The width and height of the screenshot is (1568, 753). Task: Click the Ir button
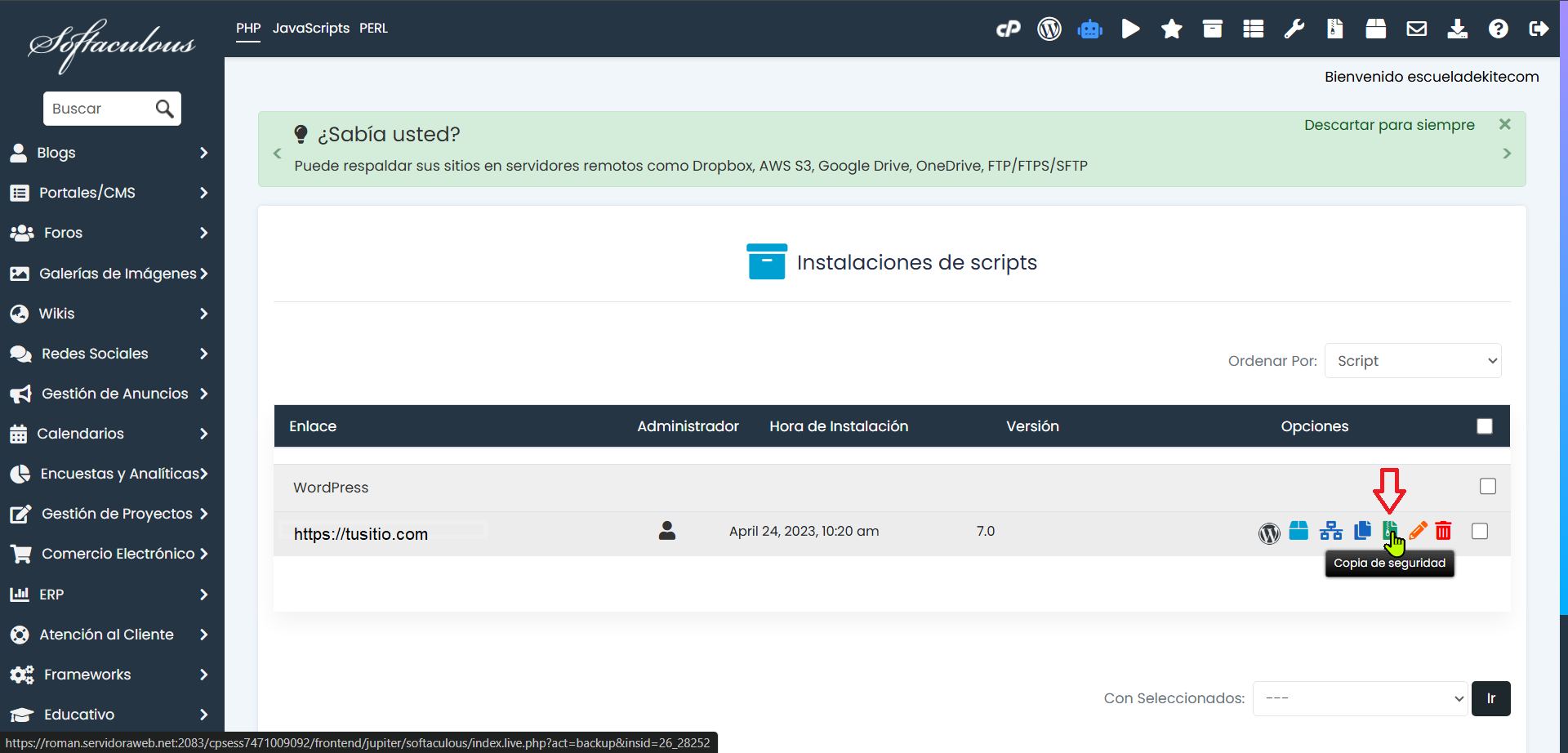1491,698
